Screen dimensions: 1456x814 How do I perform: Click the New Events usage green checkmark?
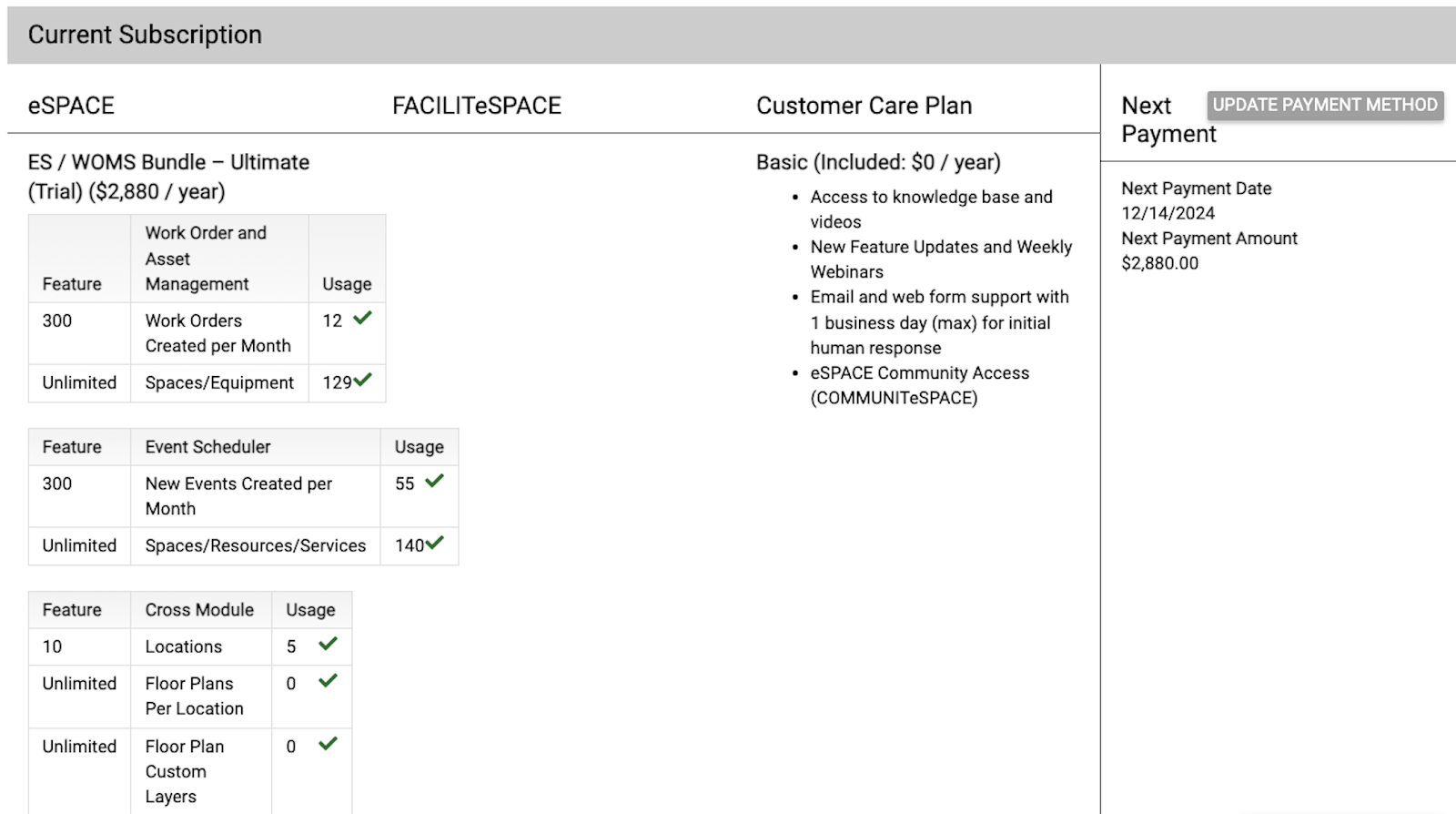(435, 481)
